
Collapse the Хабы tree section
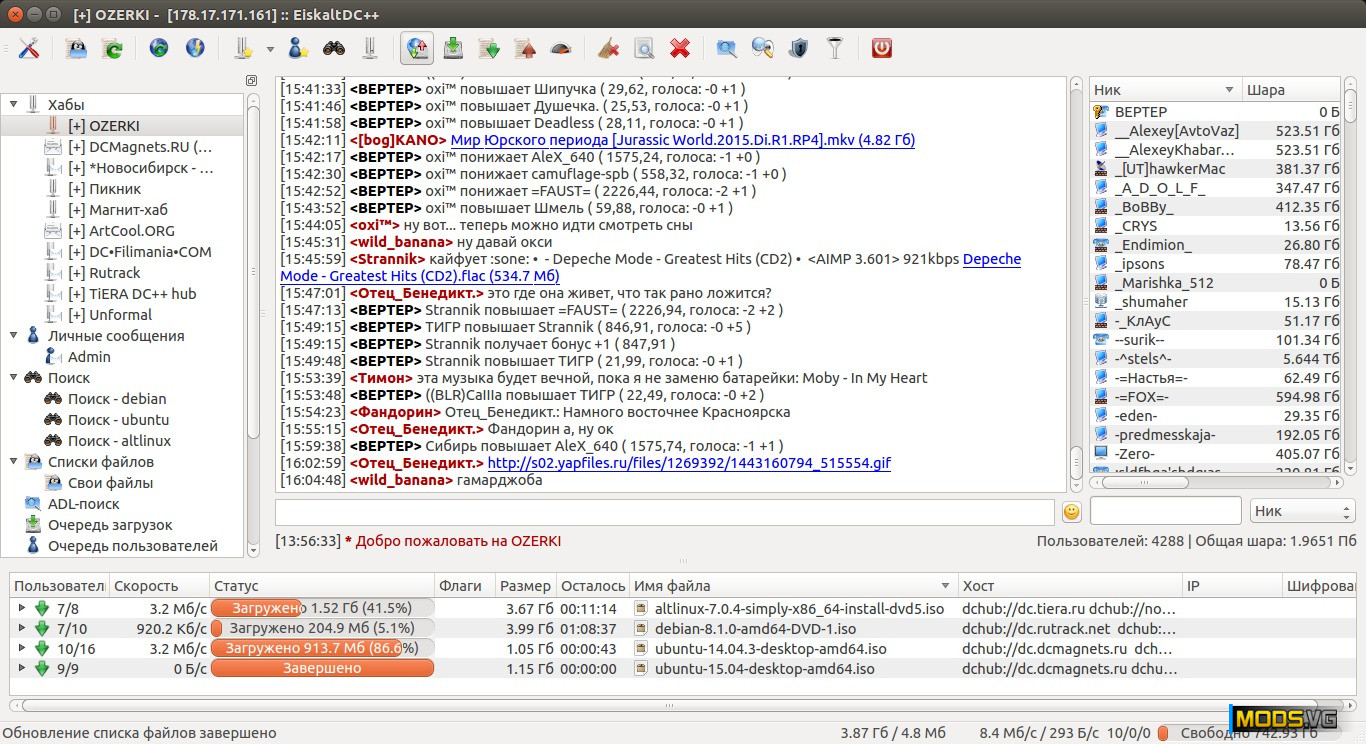coord(14,105)
